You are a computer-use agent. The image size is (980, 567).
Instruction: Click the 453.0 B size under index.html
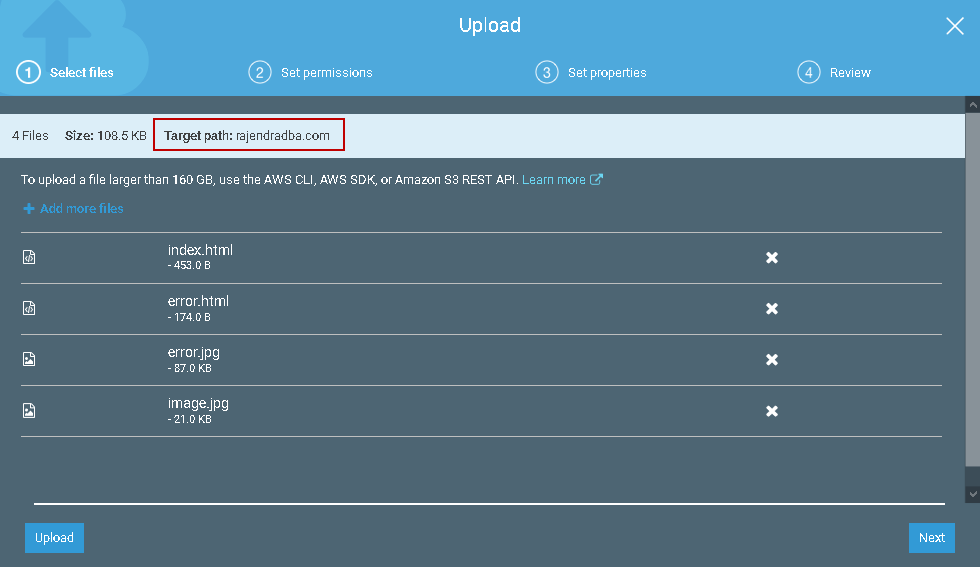pos(189,266)
